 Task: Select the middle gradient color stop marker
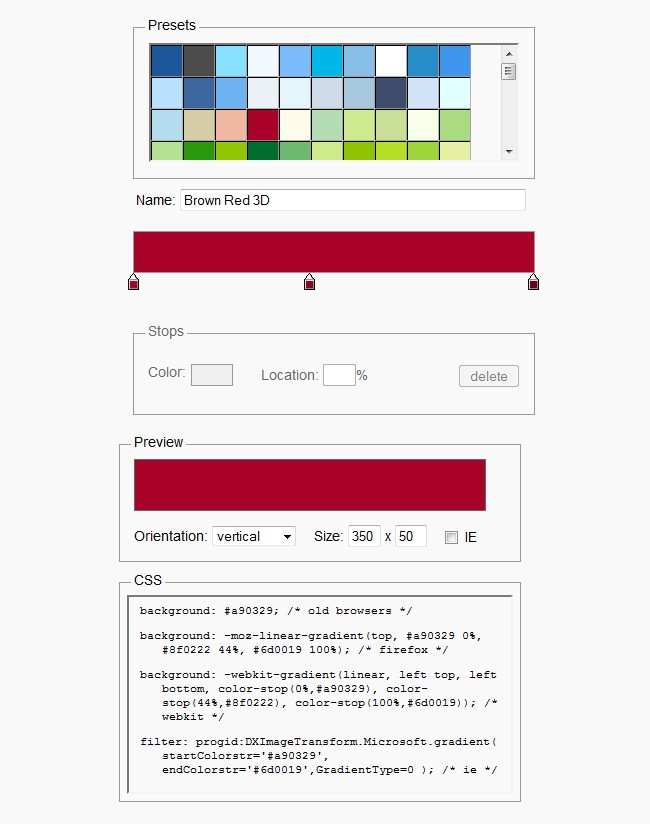[x=309, y=282]
